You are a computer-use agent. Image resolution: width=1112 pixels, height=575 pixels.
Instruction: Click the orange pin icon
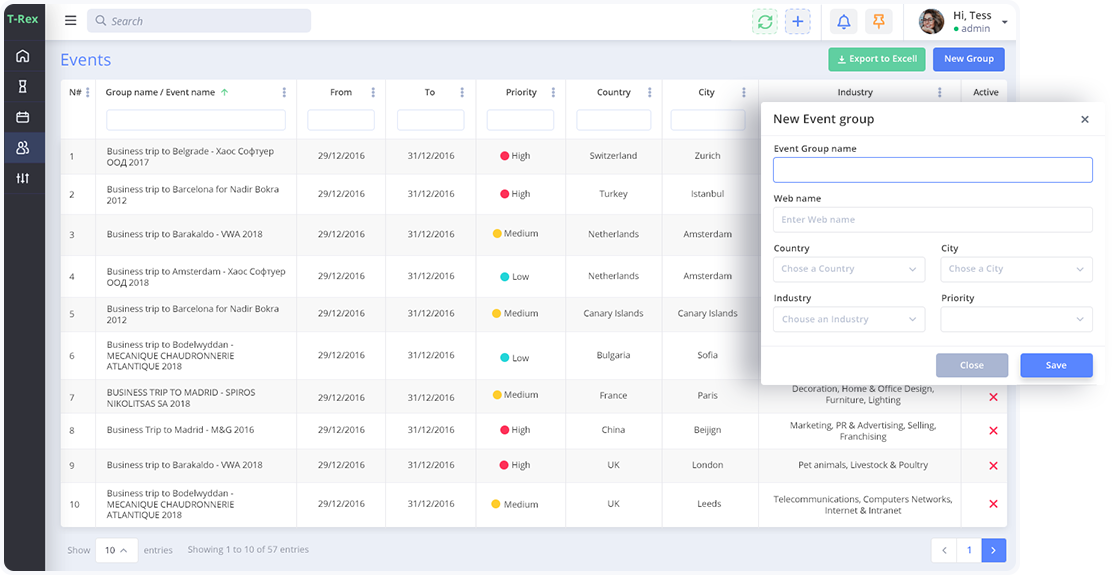tap(878, 22)
